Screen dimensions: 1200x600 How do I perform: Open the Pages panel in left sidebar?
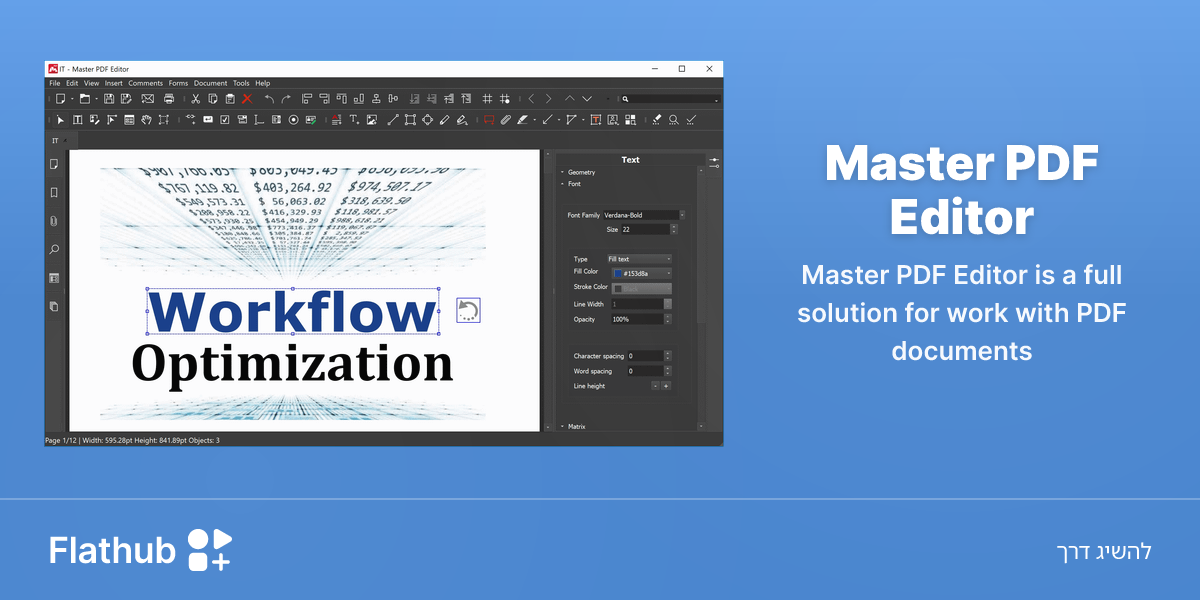54,164
